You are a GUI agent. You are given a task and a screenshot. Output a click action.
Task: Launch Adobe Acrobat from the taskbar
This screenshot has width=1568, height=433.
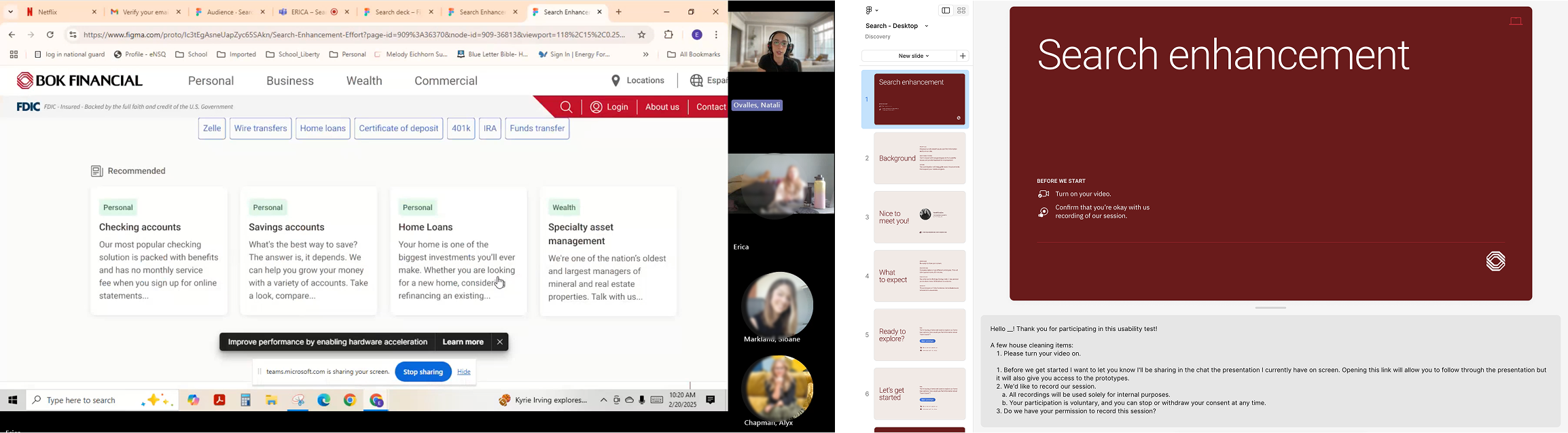pos(219,400)
